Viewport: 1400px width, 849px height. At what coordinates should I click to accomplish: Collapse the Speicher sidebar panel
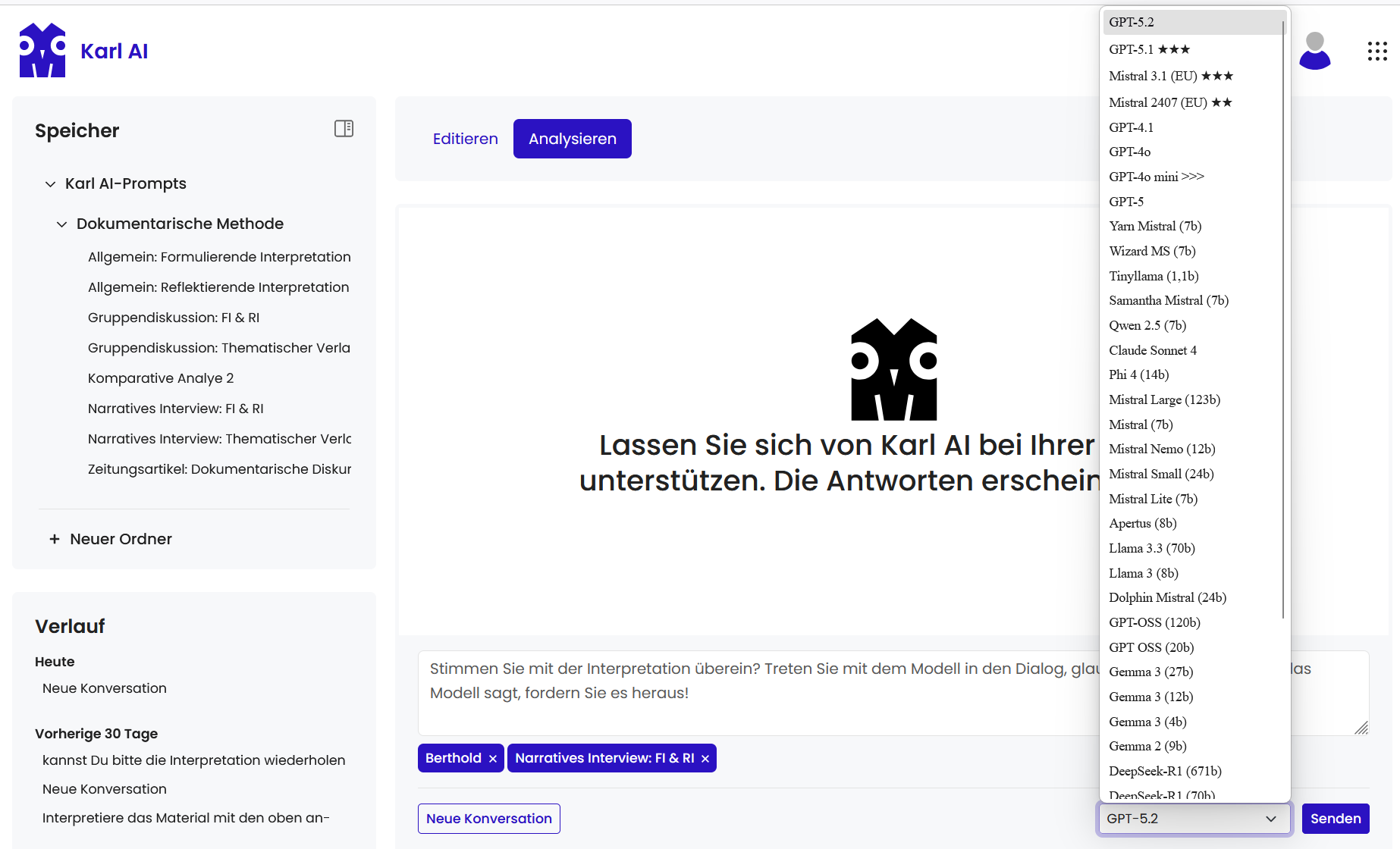pos(344,129)
